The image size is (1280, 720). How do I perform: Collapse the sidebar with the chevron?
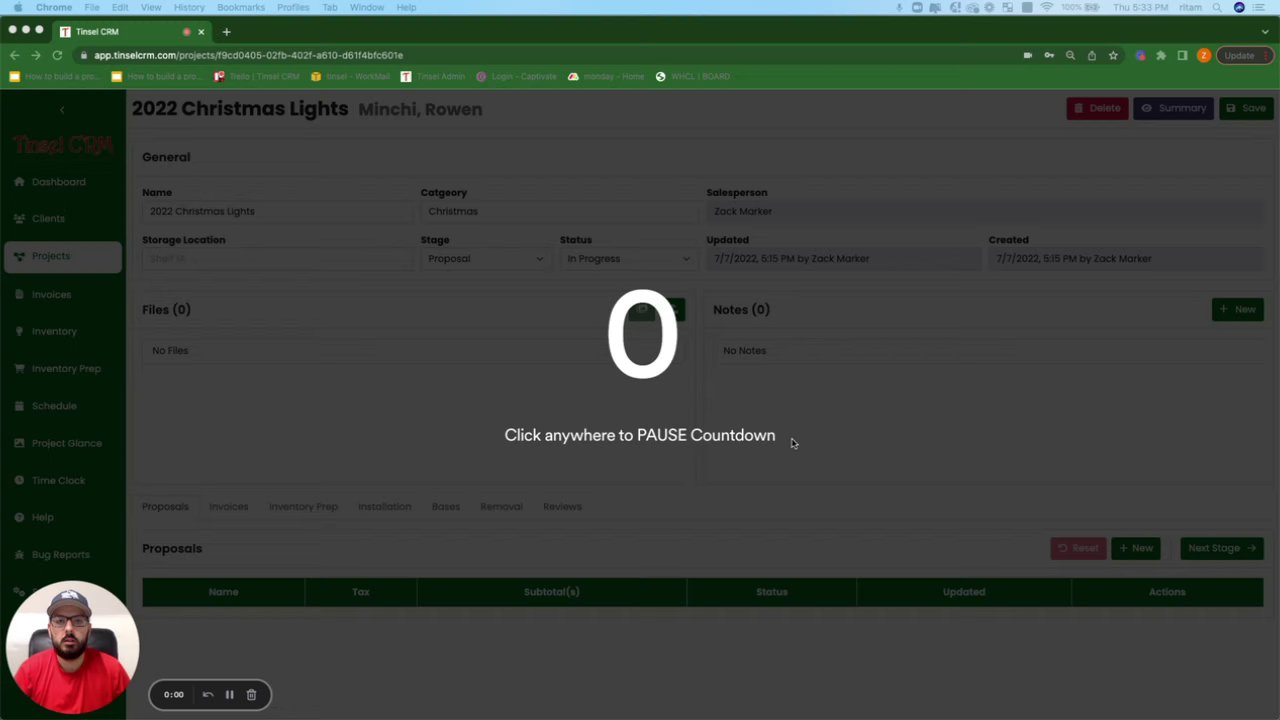(x=62, y=109)
